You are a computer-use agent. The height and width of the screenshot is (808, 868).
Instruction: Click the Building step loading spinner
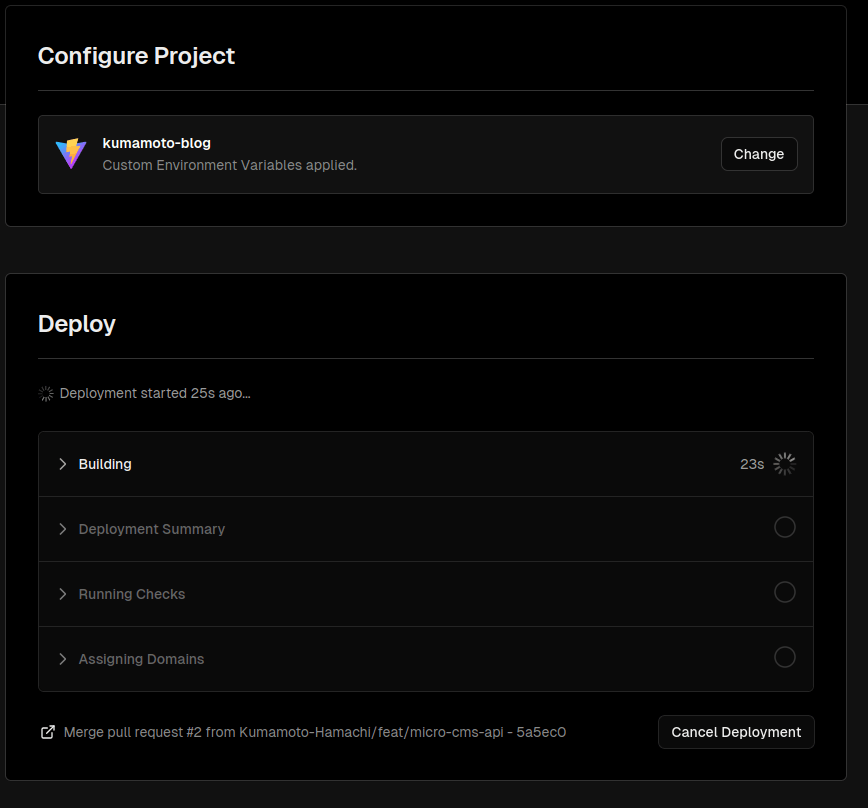[784, 464]
